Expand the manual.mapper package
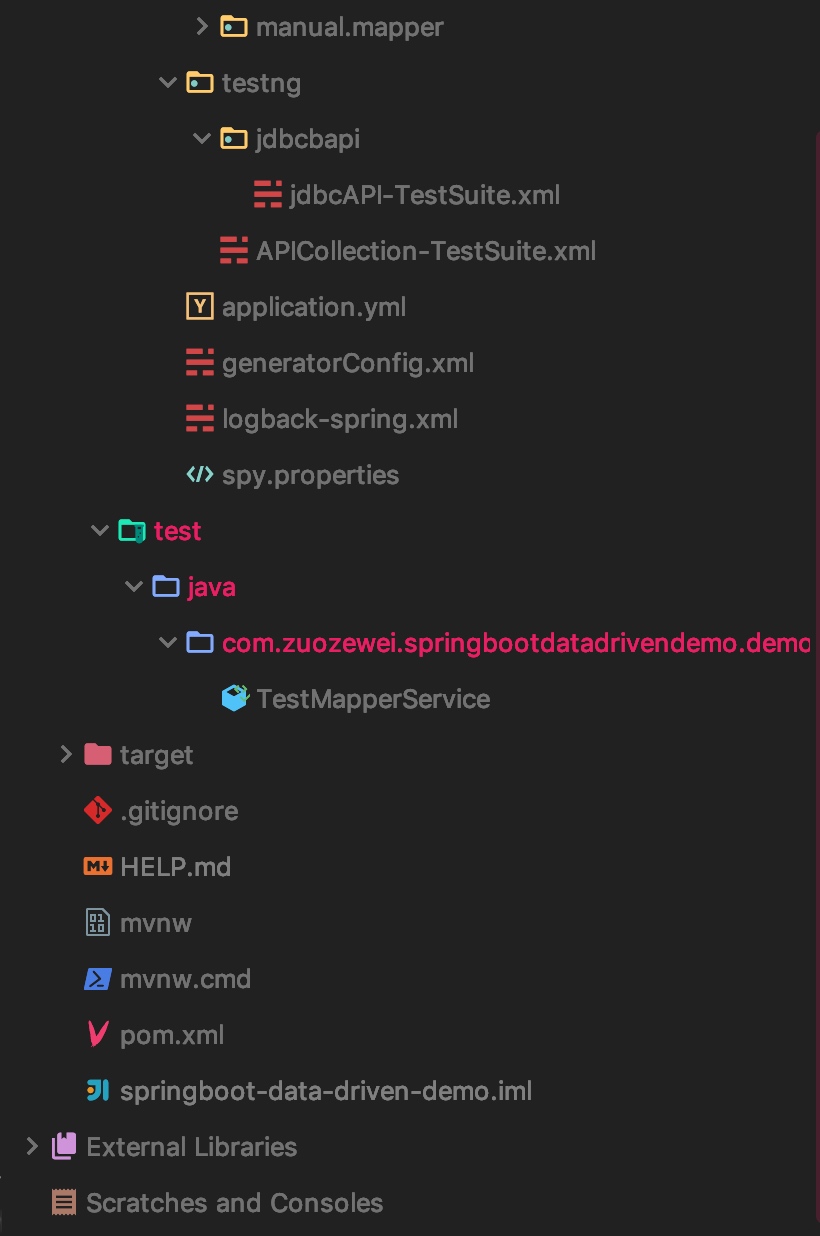Image resolution: width=820 pixels, height=1236 pixels. pos(201,26)
